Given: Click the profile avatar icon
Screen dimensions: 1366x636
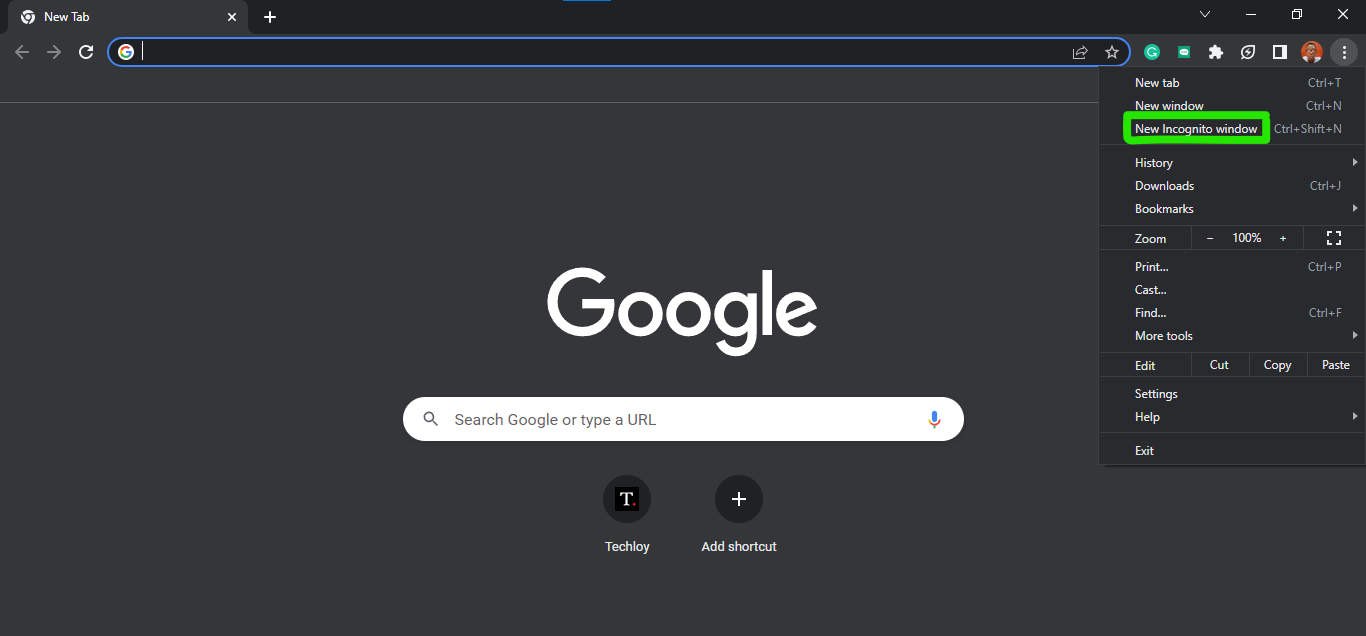Looking at the screenshot, I should (x=1311, y=52).
